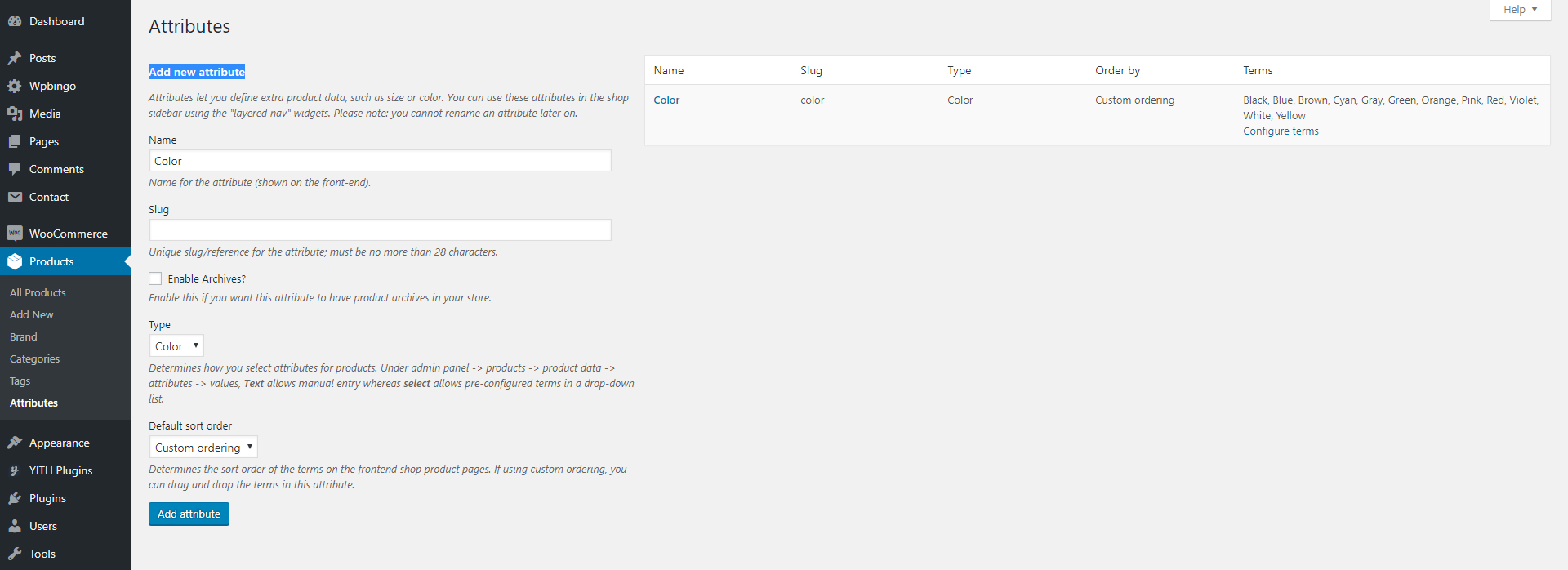This screenshot has height=570, width=1568.
Task: Click the empty Slug input field
Action: 381,230
